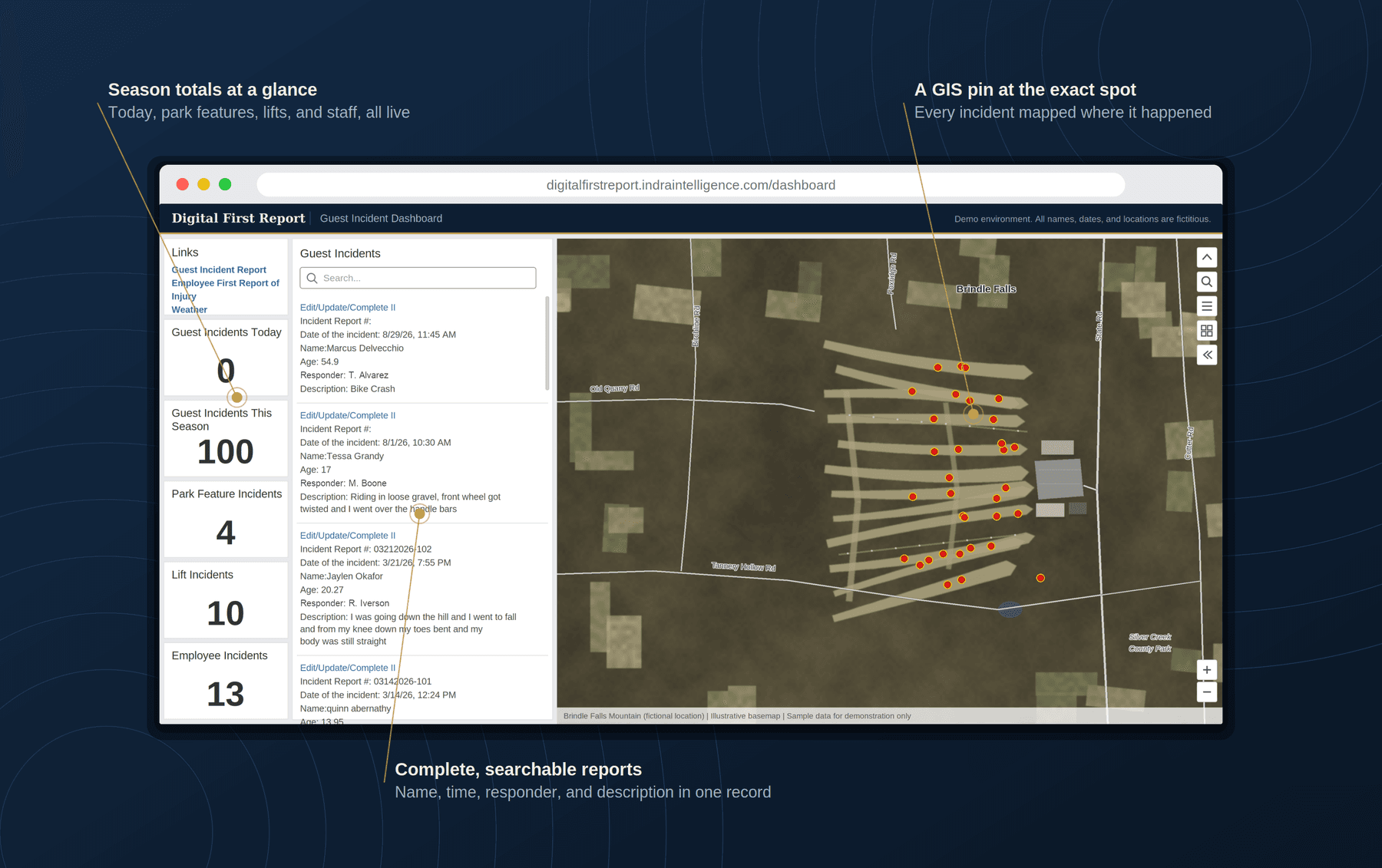Click the Brindle Falls map label
This screenshot has height=868, width=1382.
[x=986, y=289]
